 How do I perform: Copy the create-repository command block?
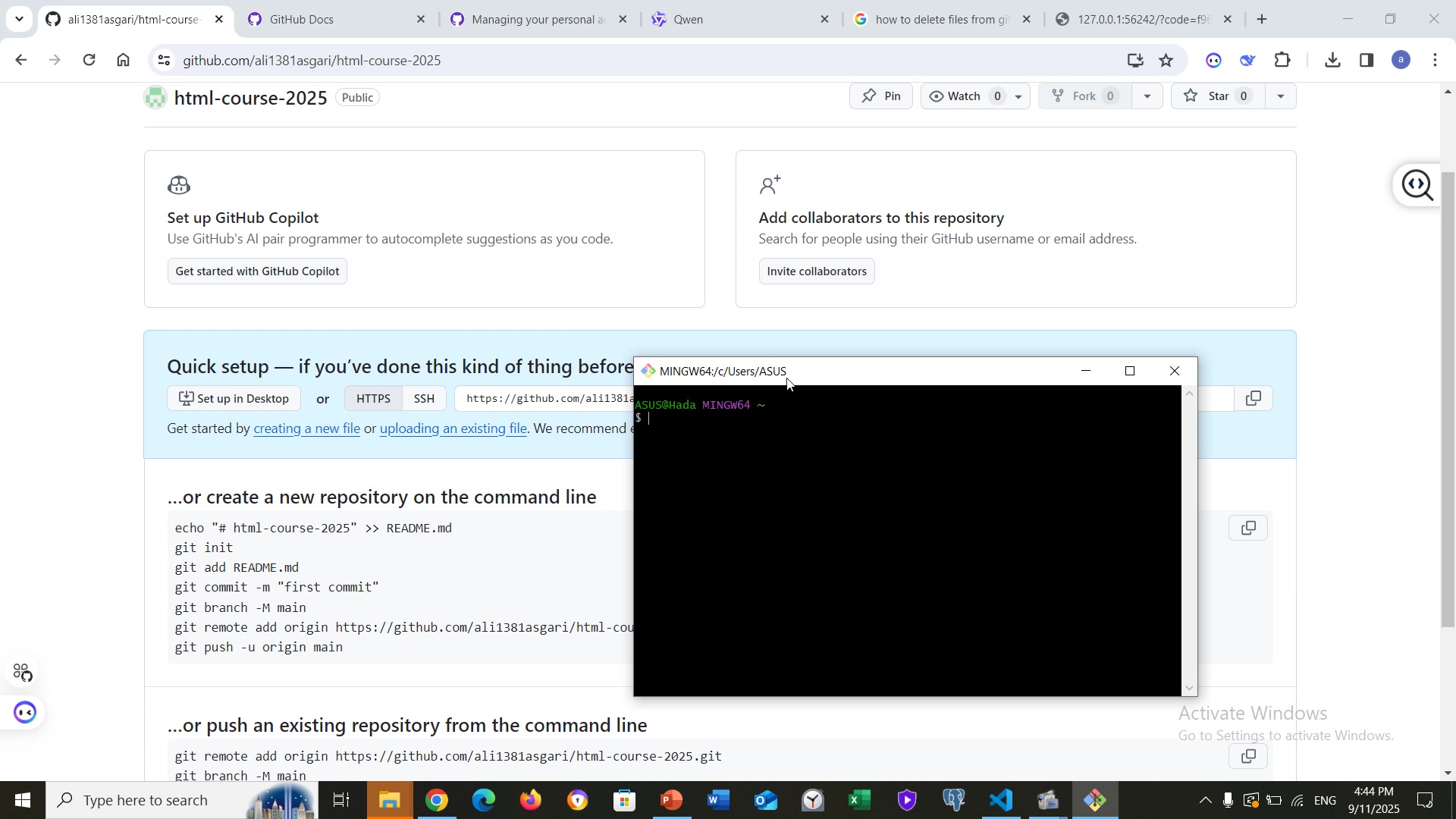coord(1247,529)
